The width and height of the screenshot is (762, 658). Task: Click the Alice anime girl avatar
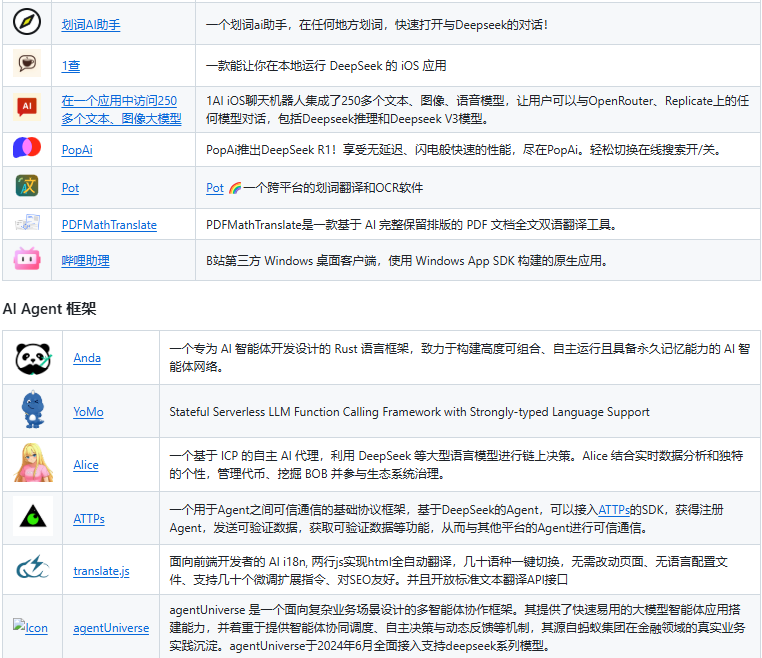coord(33,463)
